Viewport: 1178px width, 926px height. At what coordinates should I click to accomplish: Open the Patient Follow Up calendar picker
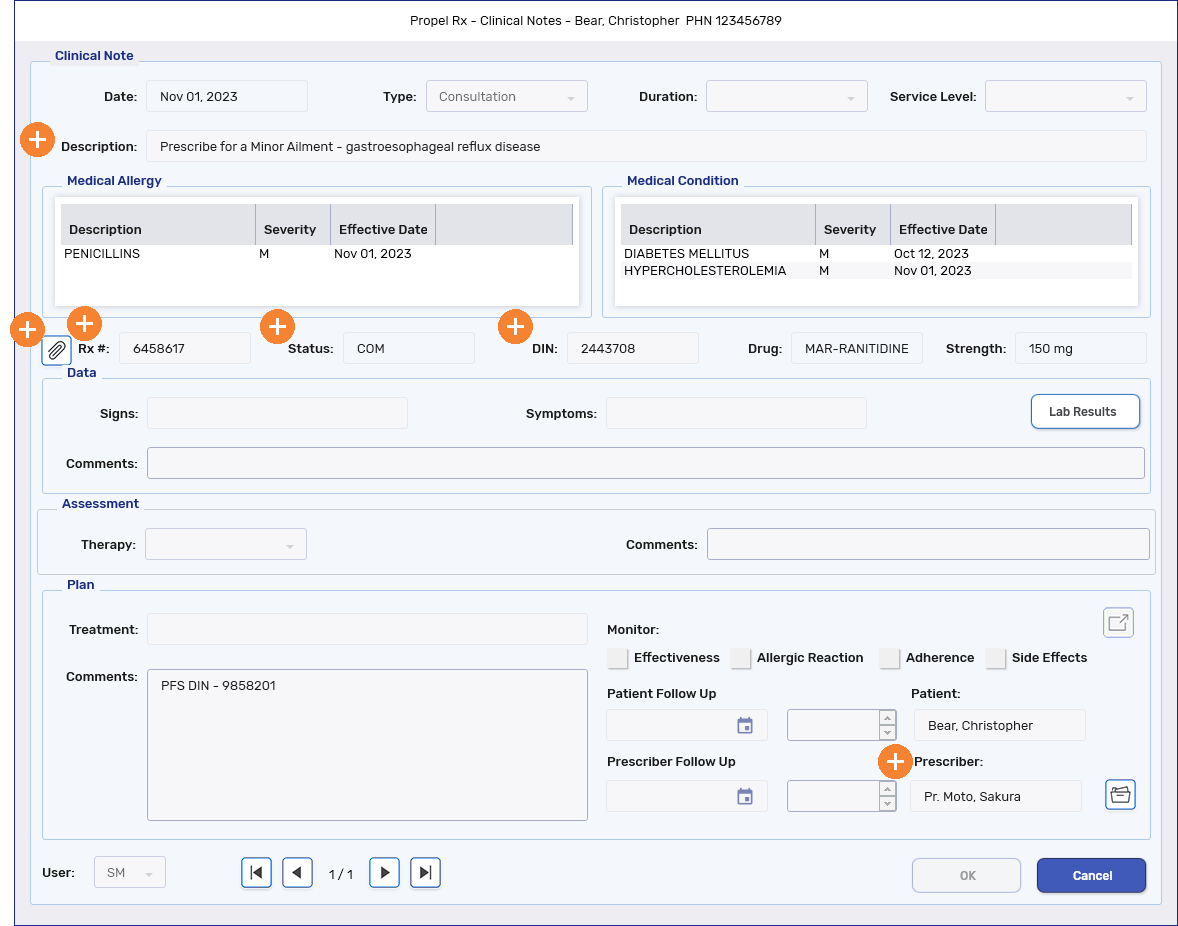744,724
